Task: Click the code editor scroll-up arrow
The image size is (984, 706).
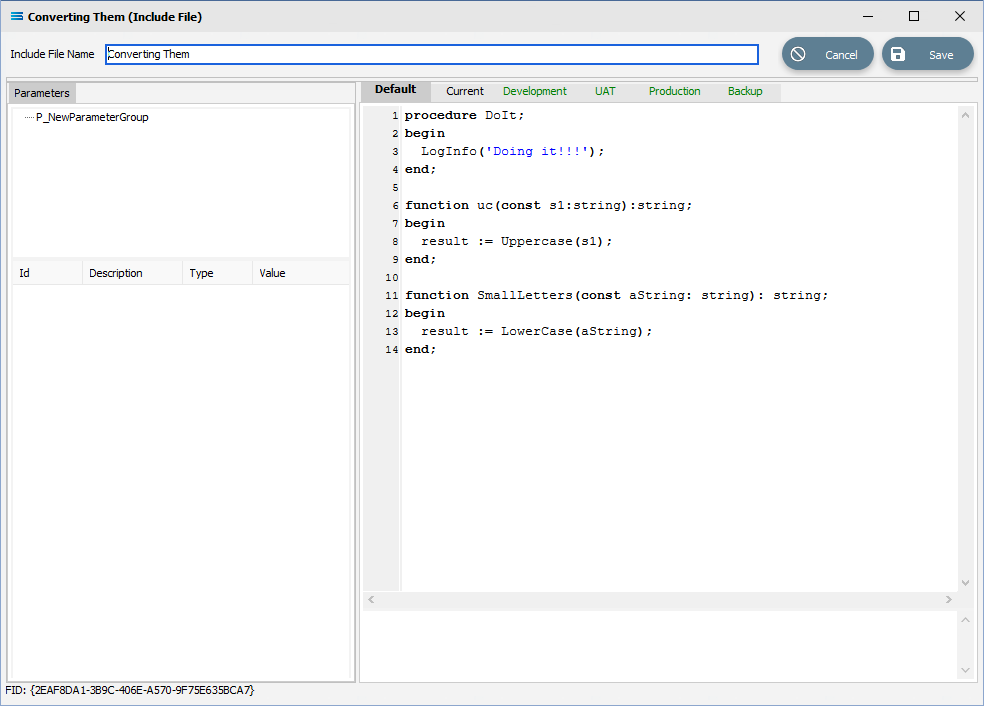Action: click(965, 115)
